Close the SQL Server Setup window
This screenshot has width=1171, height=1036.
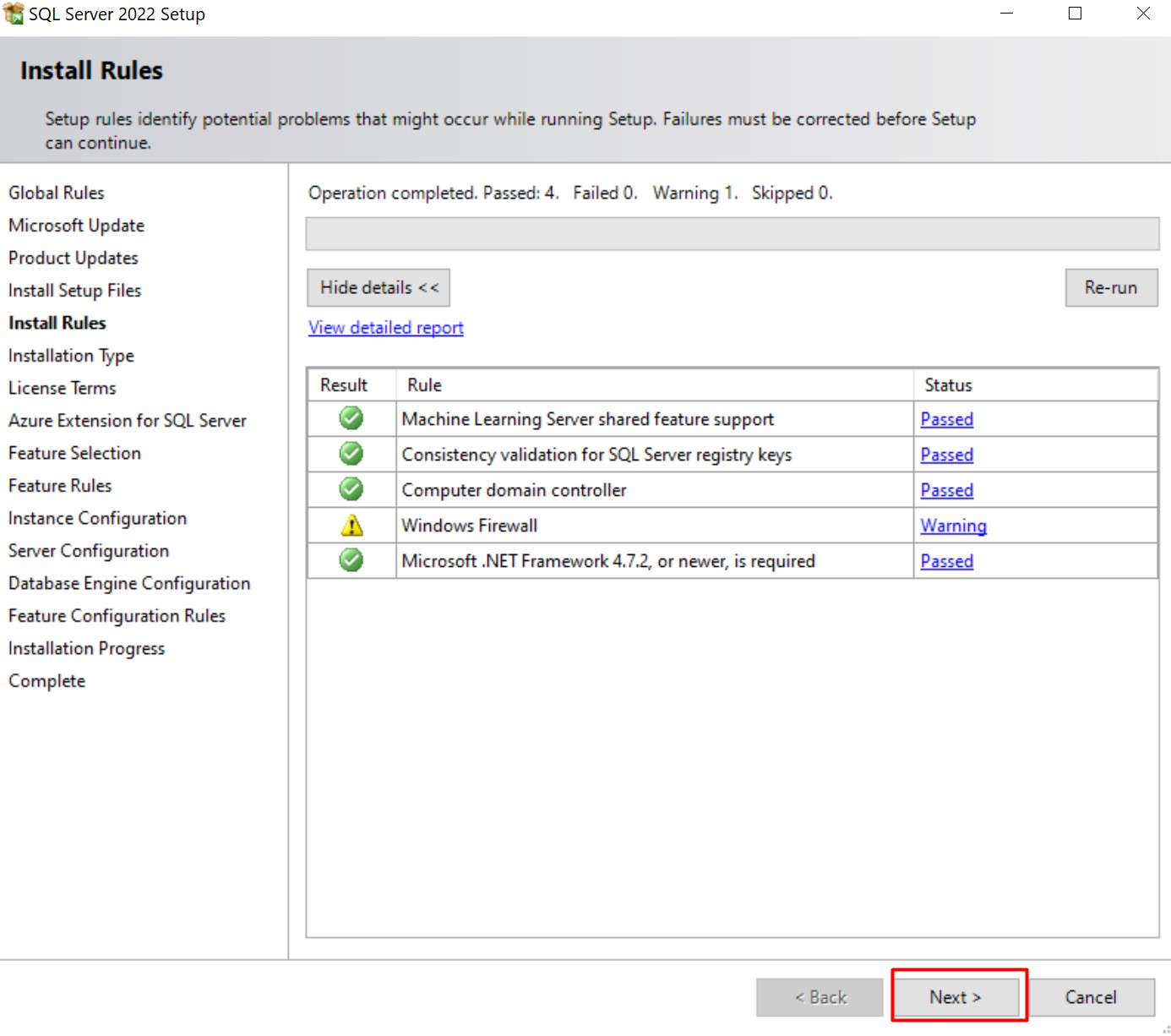[1143, 14]
